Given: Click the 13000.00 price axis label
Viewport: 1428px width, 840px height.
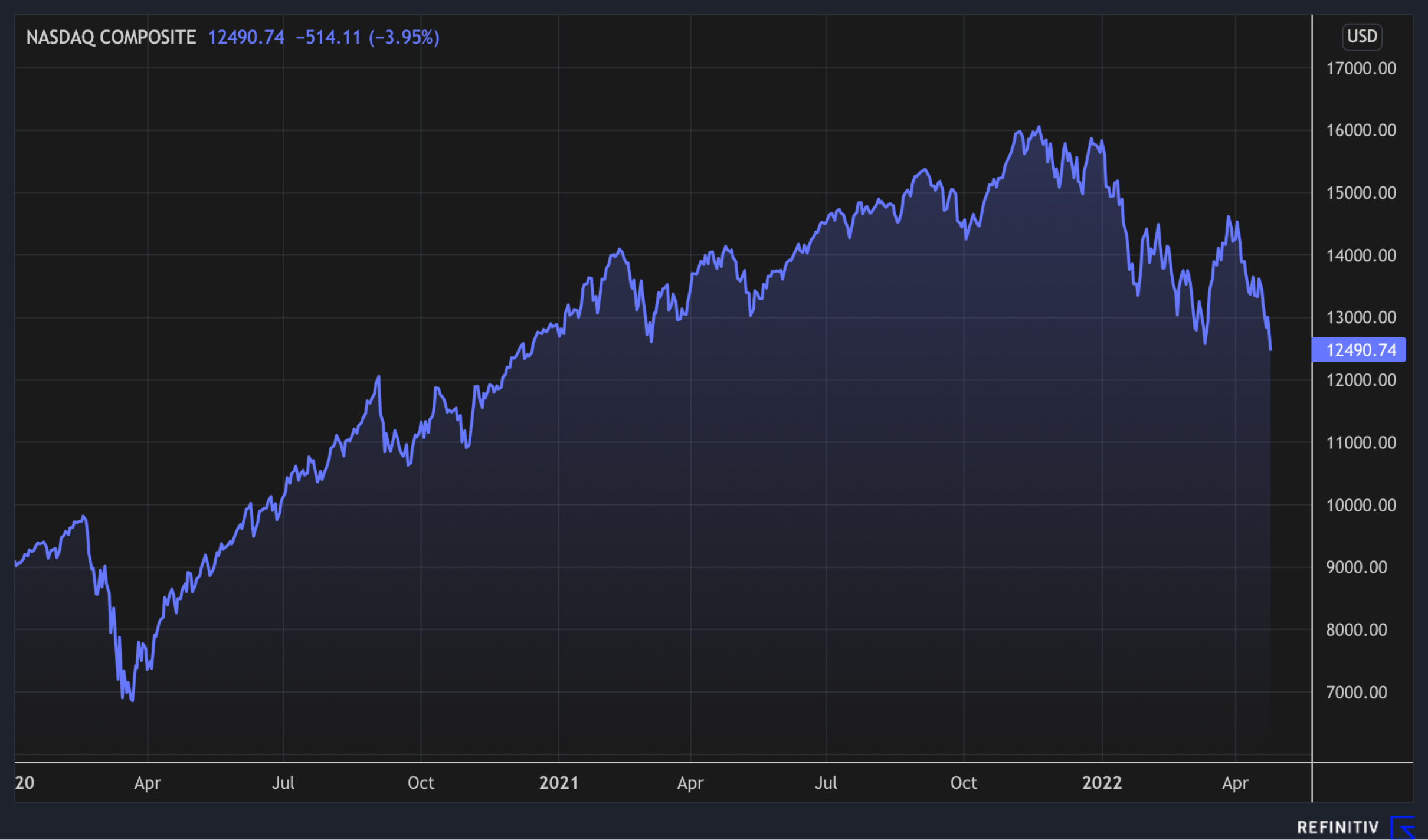Looking at the screenshot, I should [x=1361, y=317].
